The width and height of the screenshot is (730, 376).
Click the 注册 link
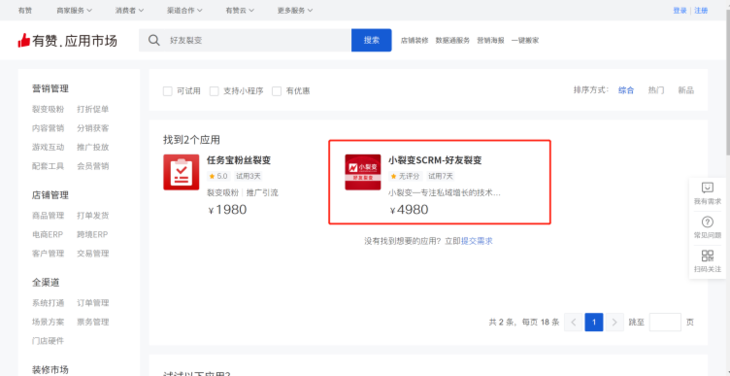(701, 10)
